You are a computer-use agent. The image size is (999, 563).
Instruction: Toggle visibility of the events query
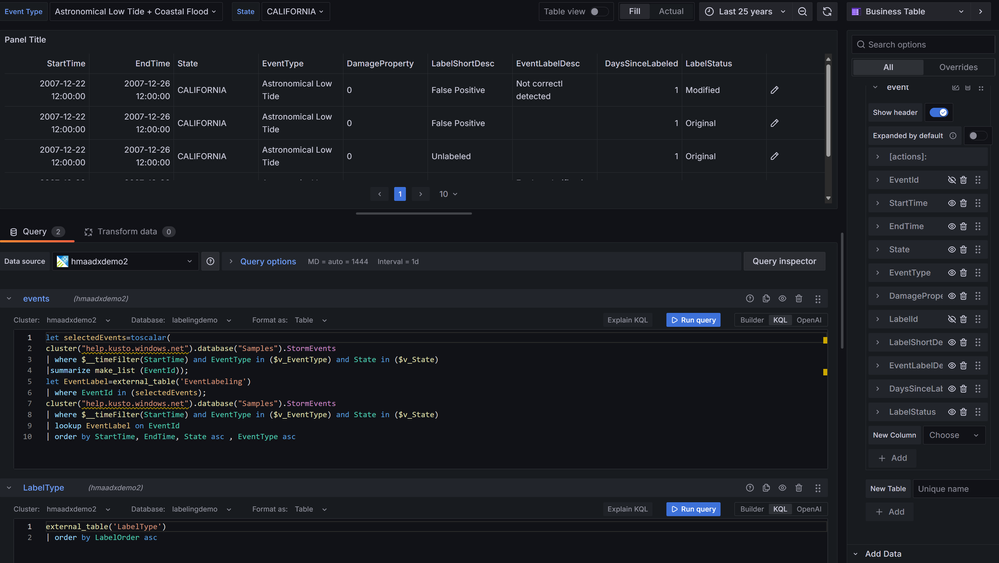pos(782,299)
